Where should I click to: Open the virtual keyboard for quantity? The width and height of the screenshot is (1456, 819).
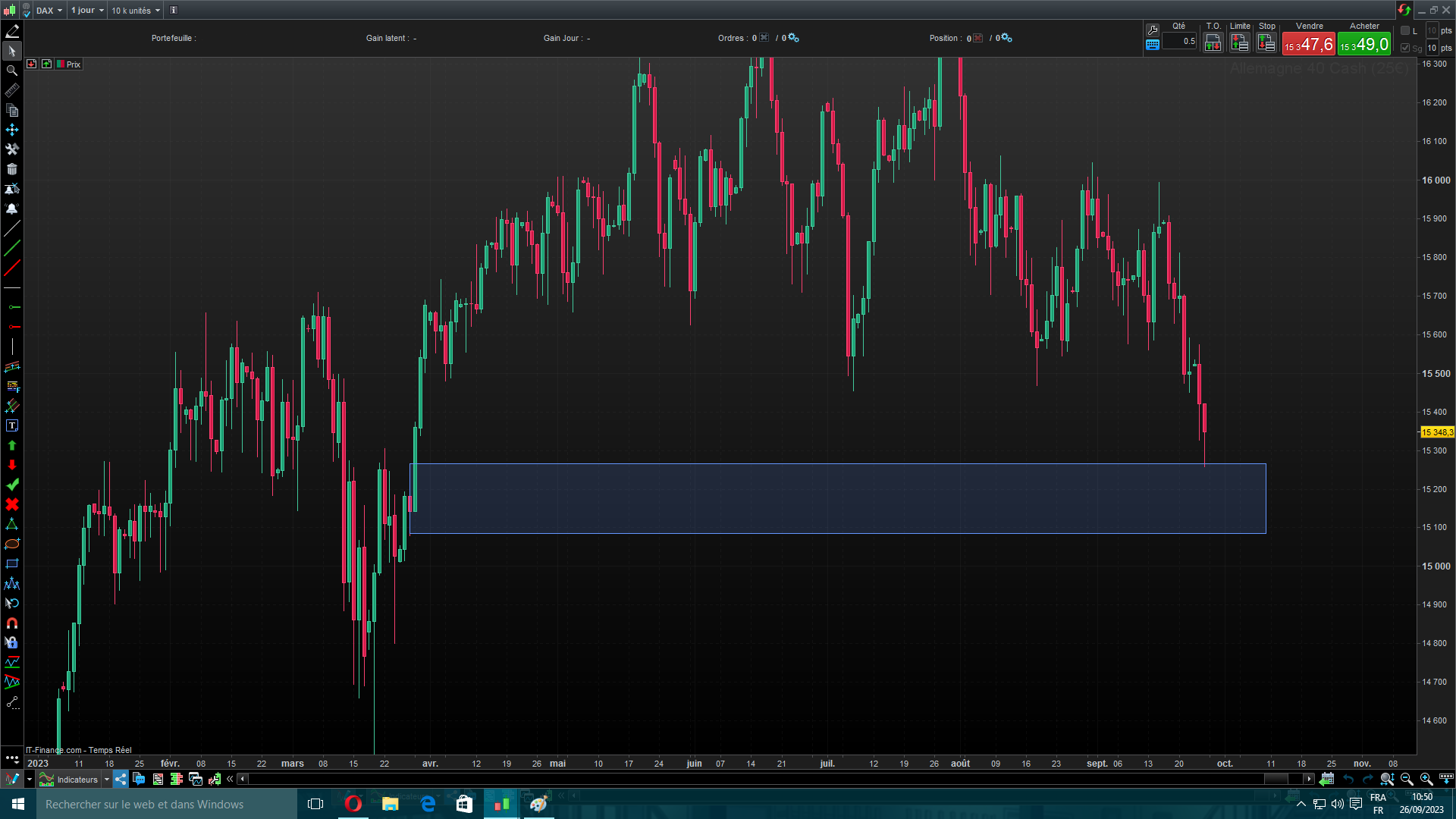pos(1153,45)
